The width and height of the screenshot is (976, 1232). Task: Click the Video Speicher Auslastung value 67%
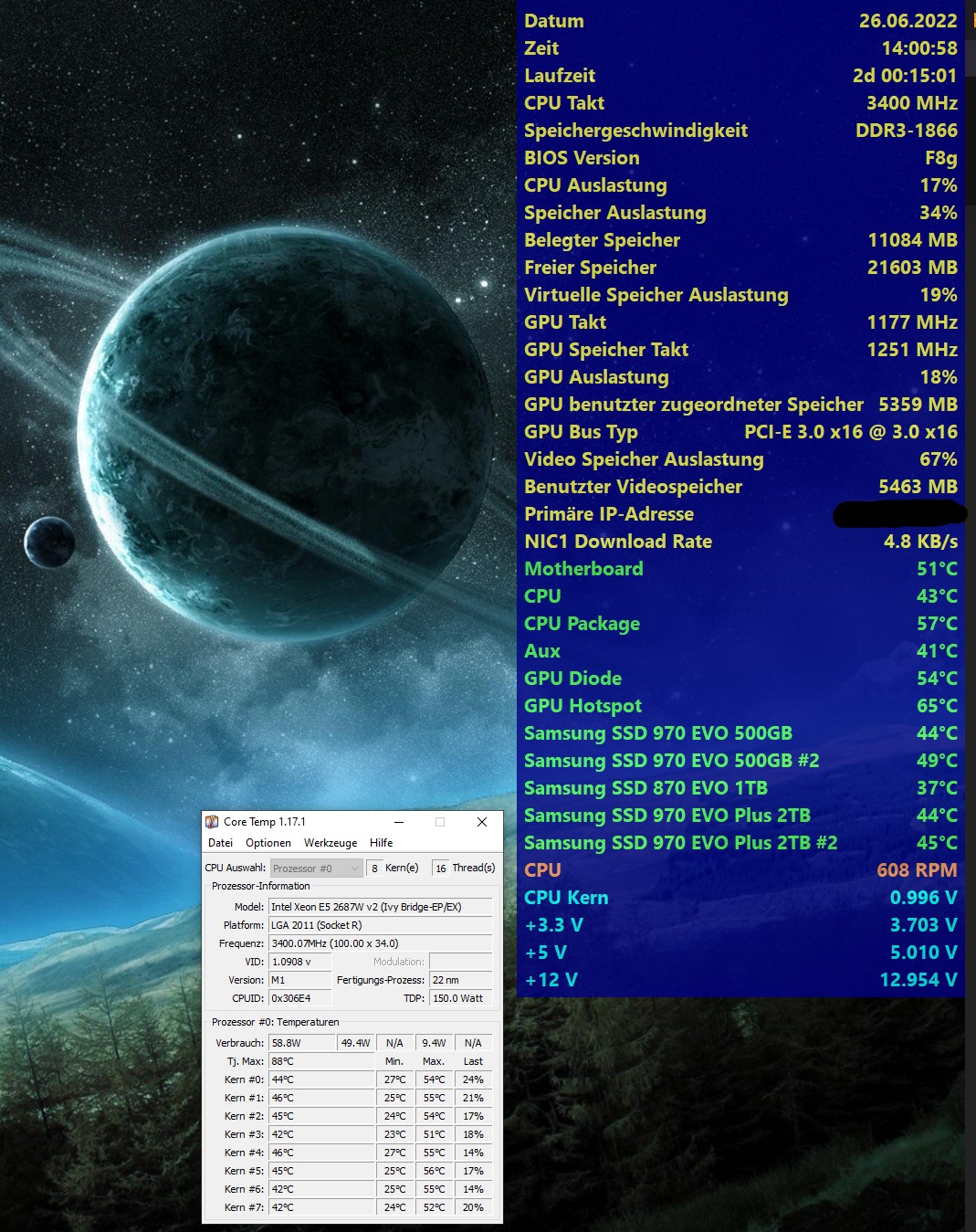click(939, 459)
